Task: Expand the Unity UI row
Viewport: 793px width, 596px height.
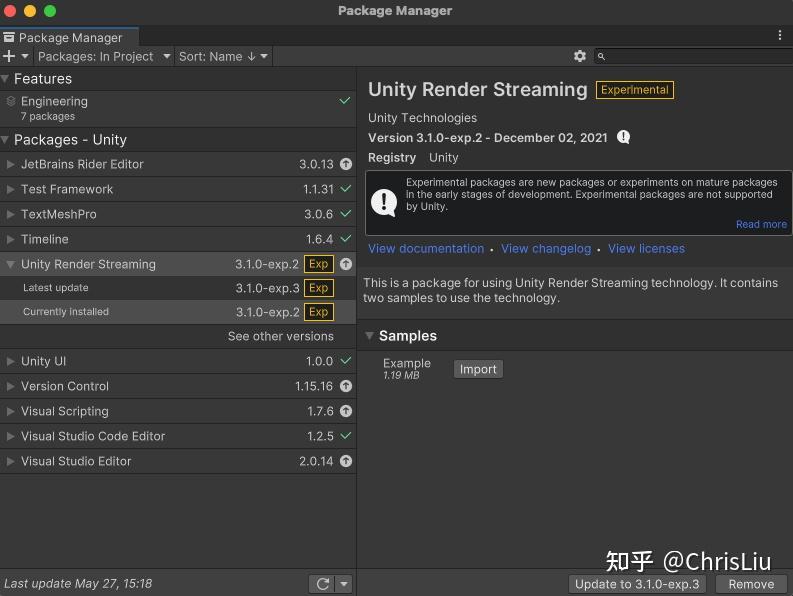Action: (x=10, y=361)
